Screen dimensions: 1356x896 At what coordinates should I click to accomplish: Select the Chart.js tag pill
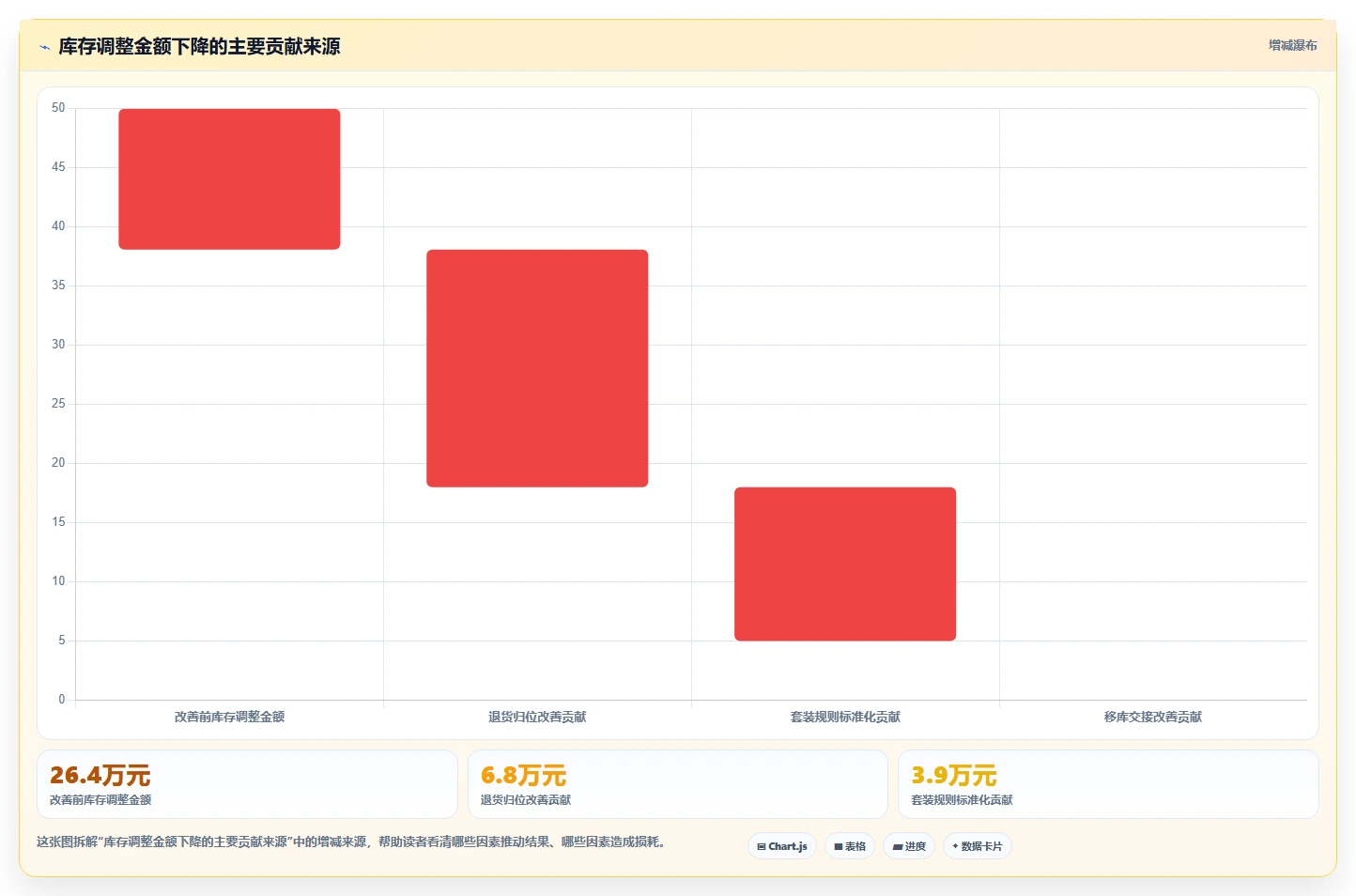[782, 846]
